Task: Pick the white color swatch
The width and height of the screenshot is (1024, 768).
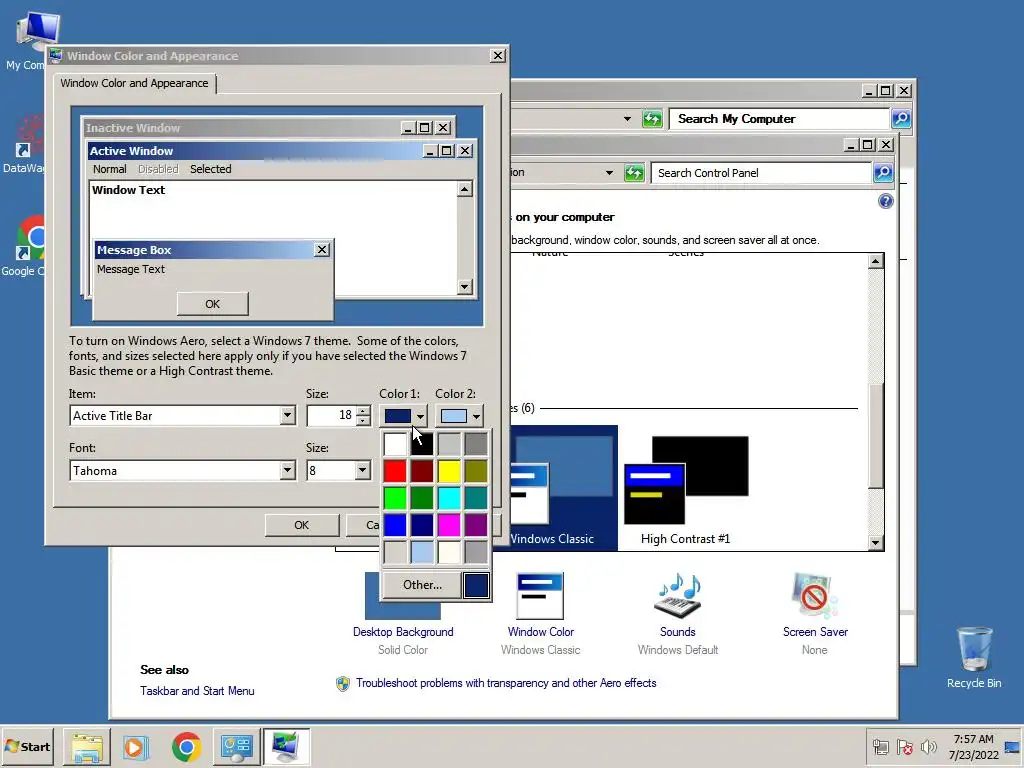Action: 395,444
